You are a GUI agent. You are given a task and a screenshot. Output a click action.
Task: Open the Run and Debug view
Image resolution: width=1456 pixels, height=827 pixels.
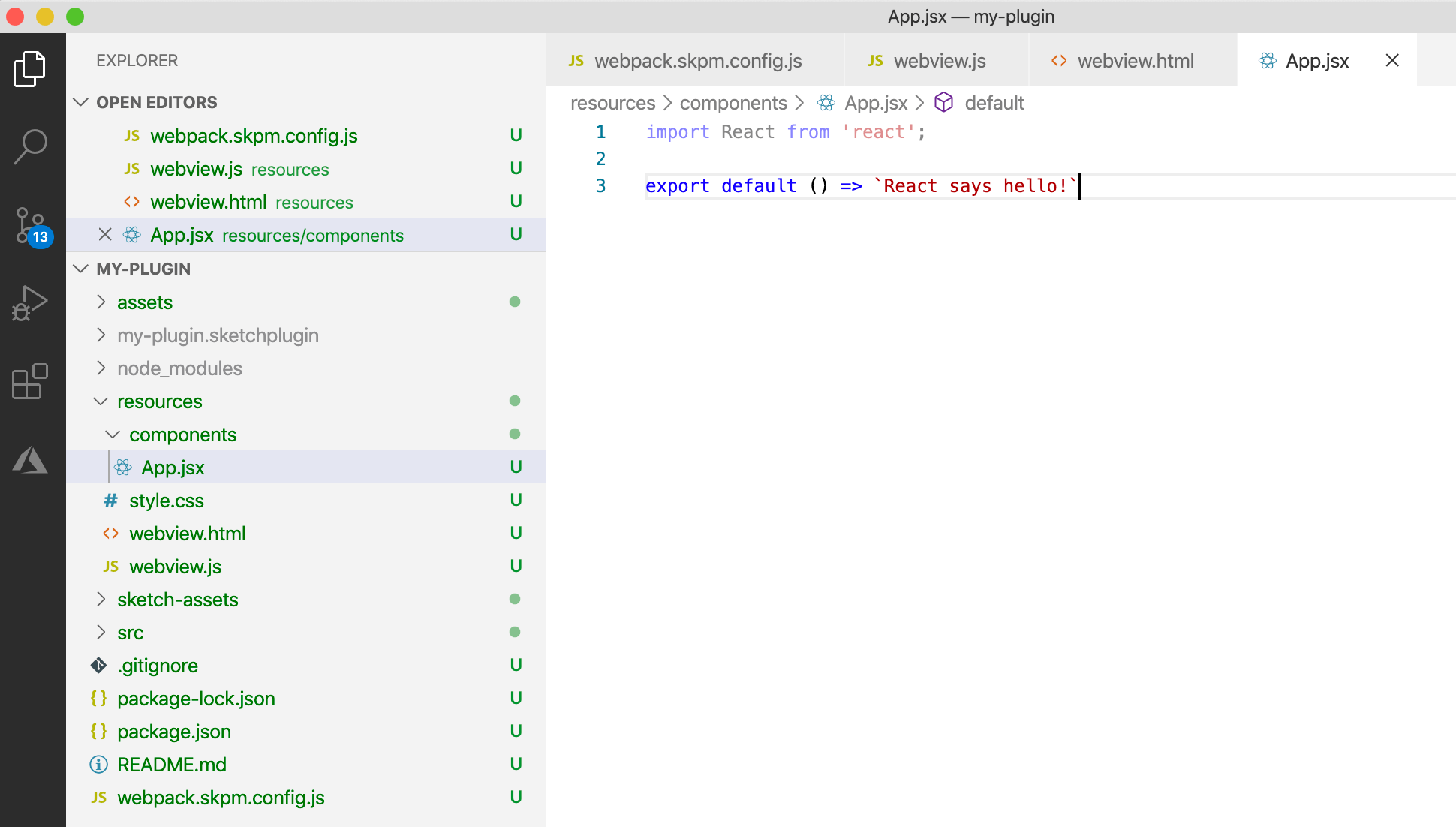pos(30,304)
